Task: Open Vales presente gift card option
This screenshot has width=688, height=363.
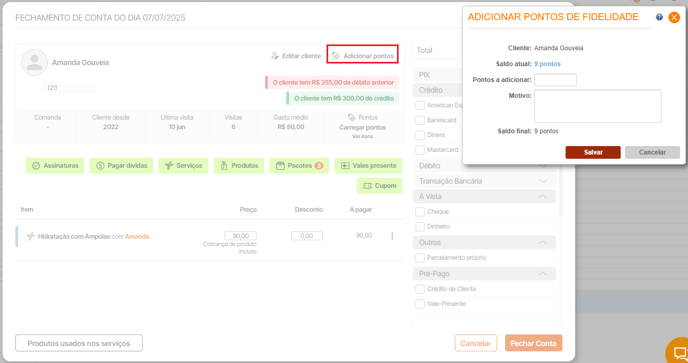Action: [368, 165]
